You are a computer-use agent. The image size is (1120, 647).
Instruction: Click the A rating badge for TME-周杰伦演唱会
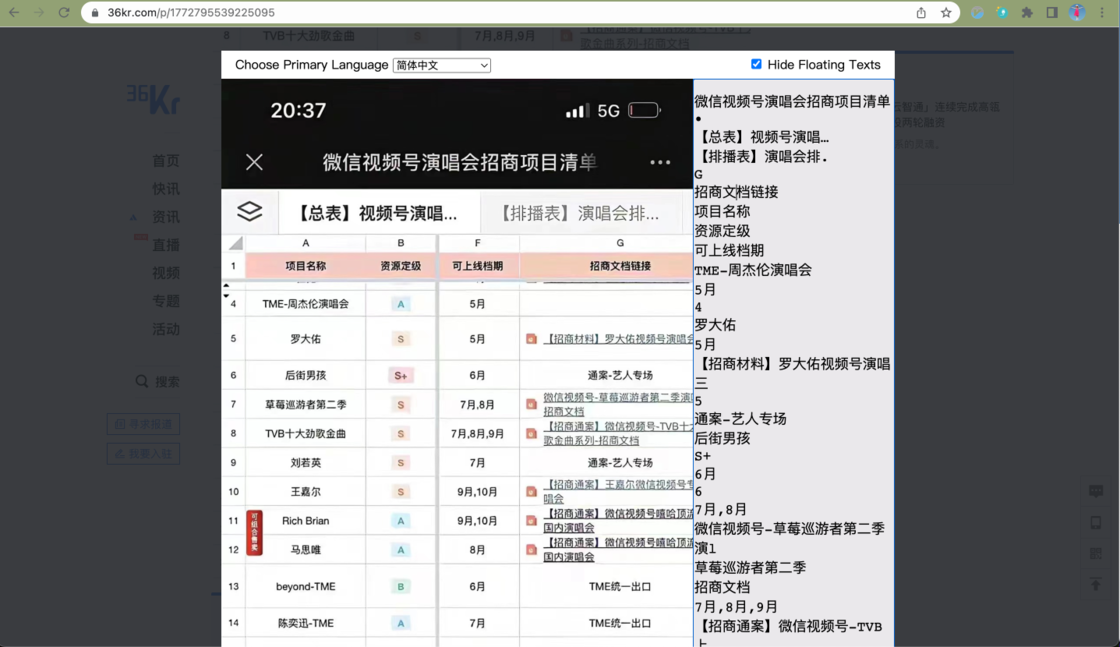[401, 304]
